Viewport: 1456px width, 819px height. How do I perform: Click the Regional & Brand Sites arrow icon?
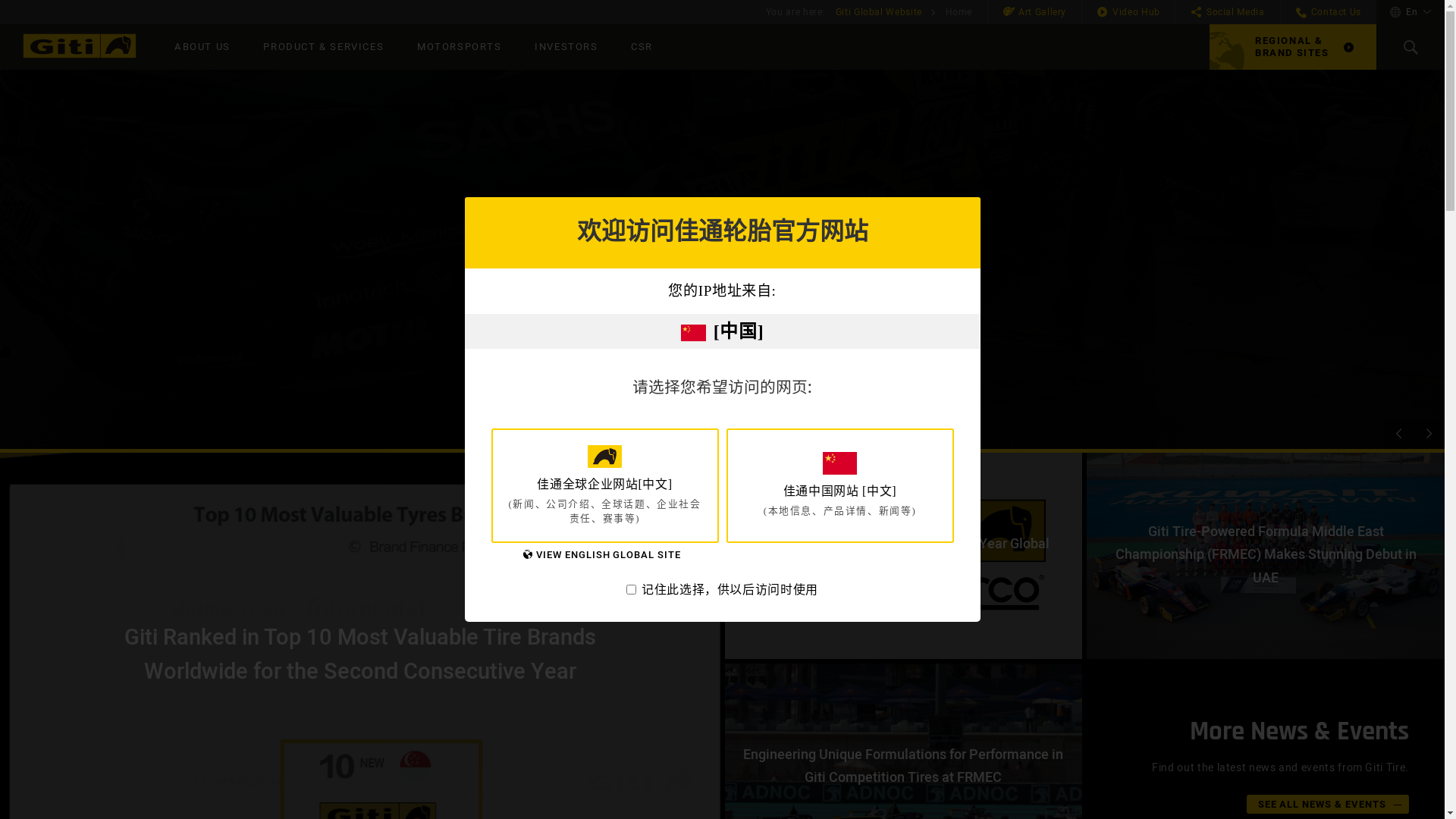pos(1348,47)
